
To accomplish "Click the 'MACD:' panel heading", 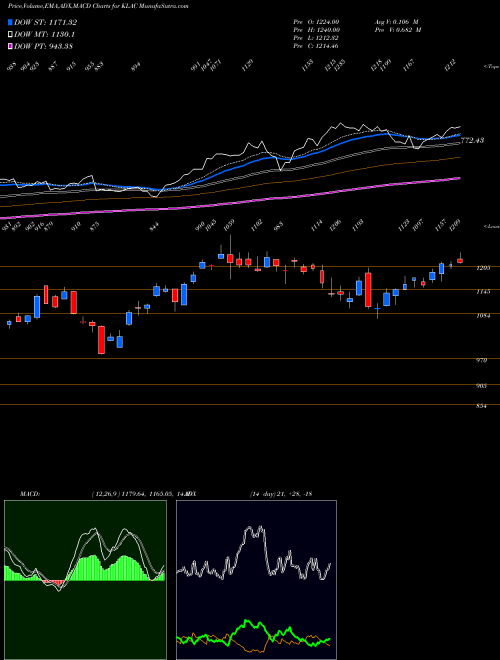I will 30,493.
